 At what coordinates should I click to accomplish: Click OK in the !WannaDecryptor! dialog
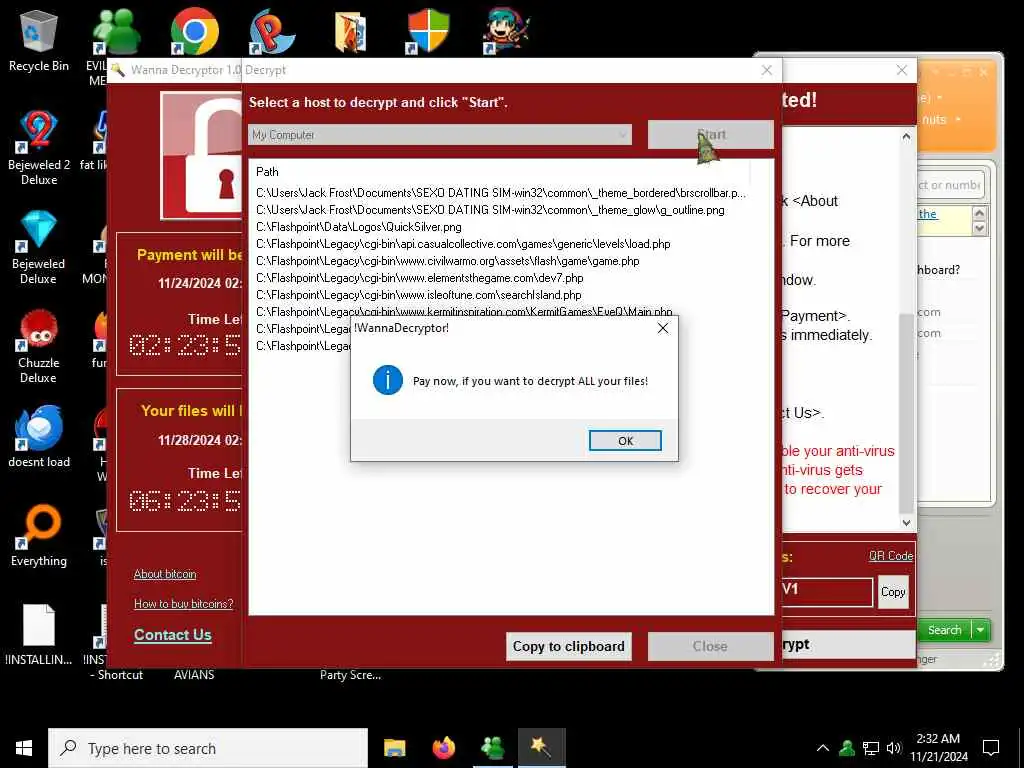[x=625, y=441]
